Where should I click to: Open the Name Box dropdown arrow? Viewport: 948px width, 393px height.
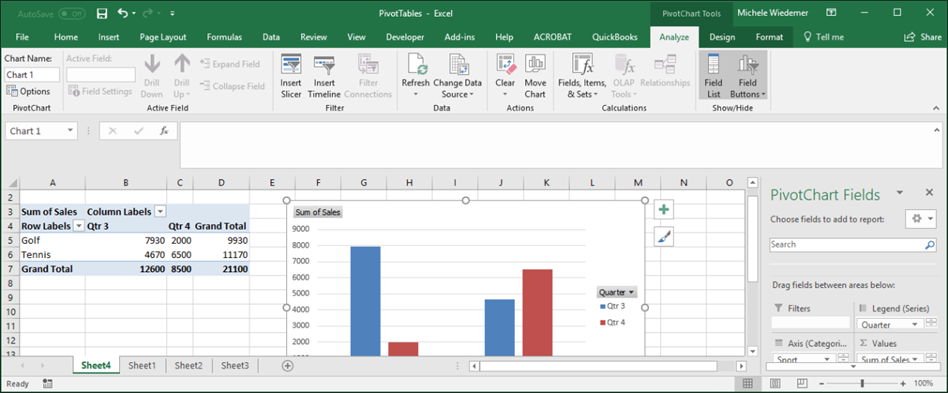point(71,131)
